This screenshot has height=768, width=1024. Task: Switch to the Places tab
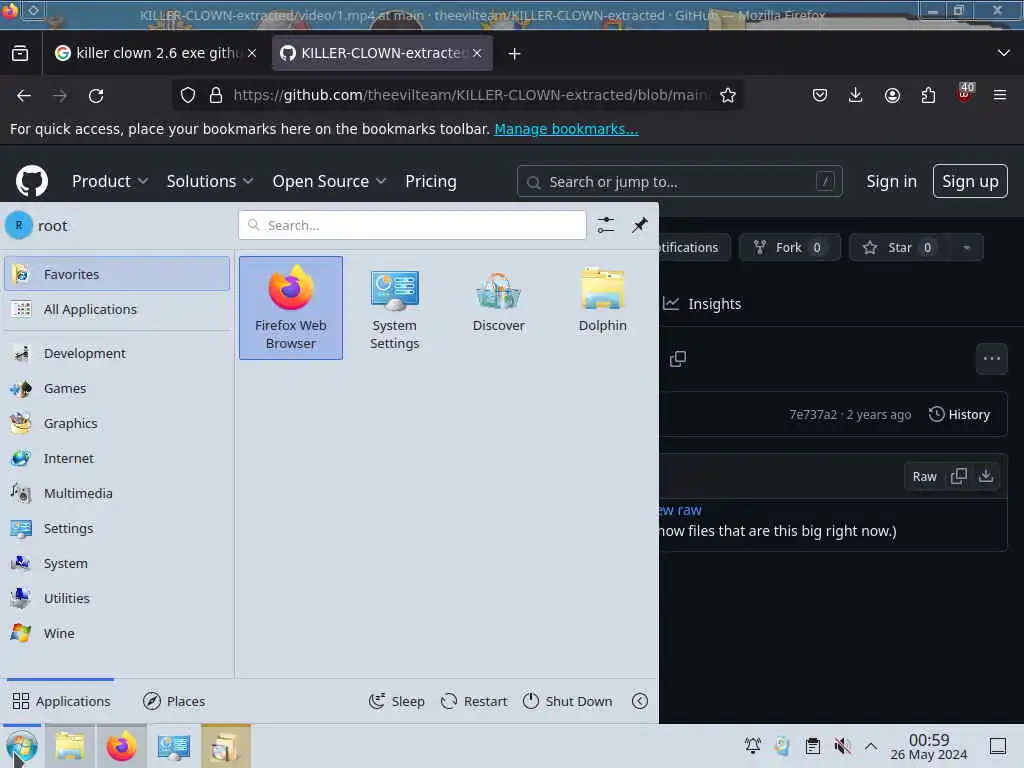pyautogui.click(x=174, y=701)
